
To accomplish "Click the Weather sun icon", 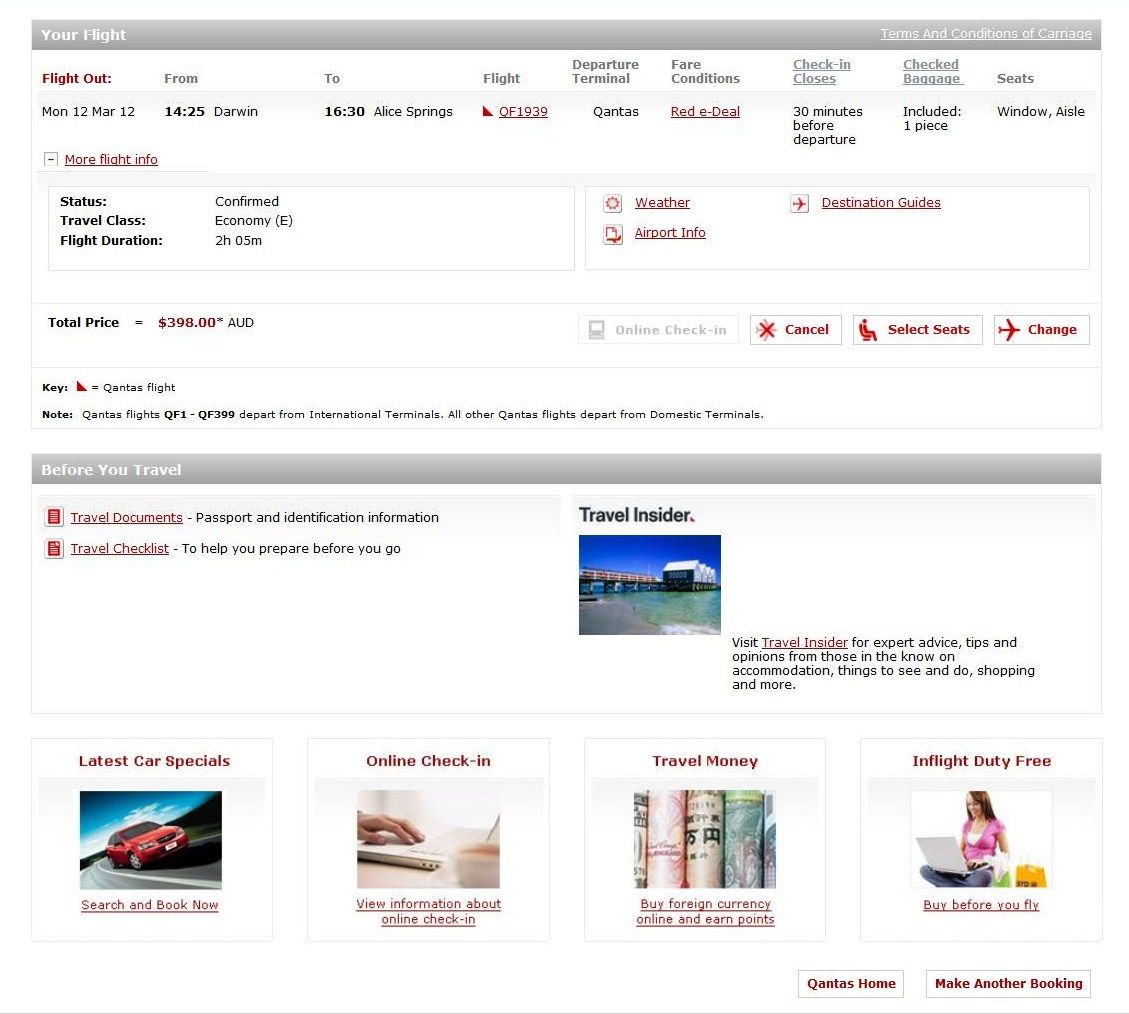I will click(x=613, y=203).
